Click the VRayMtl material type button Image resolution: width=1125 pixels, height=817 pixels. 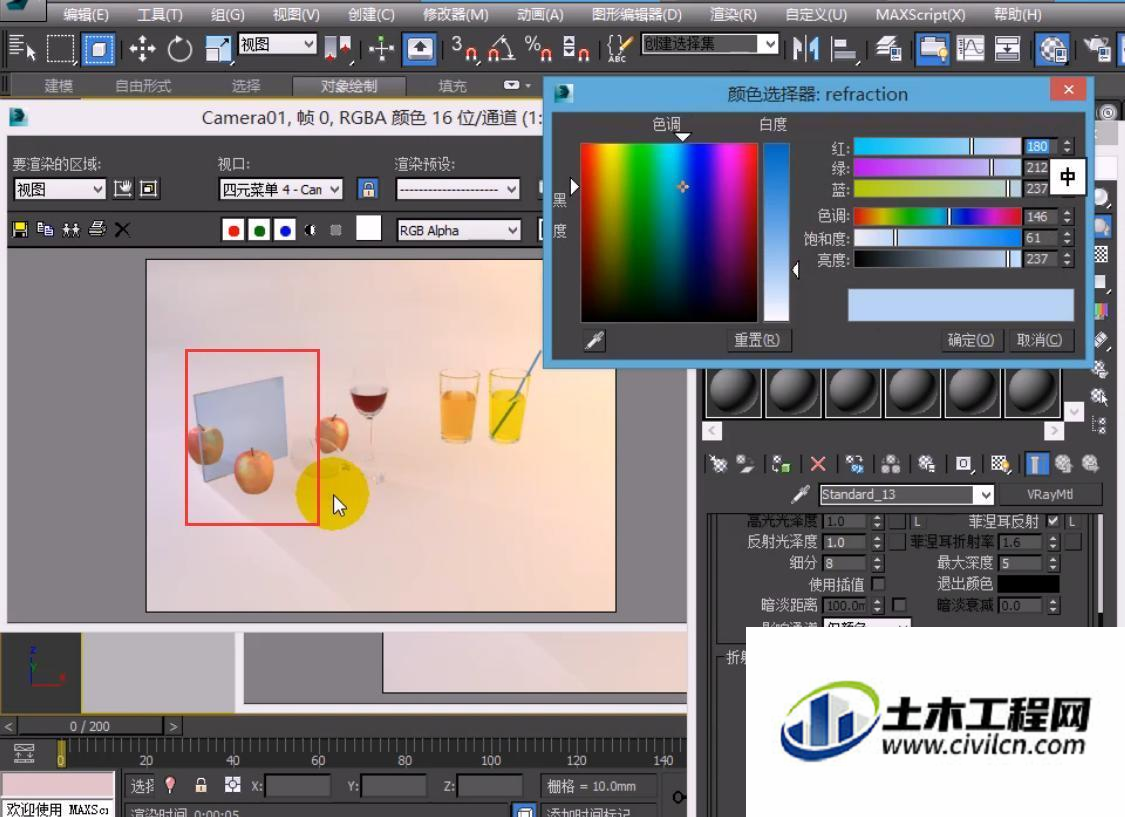[1049, 494]
